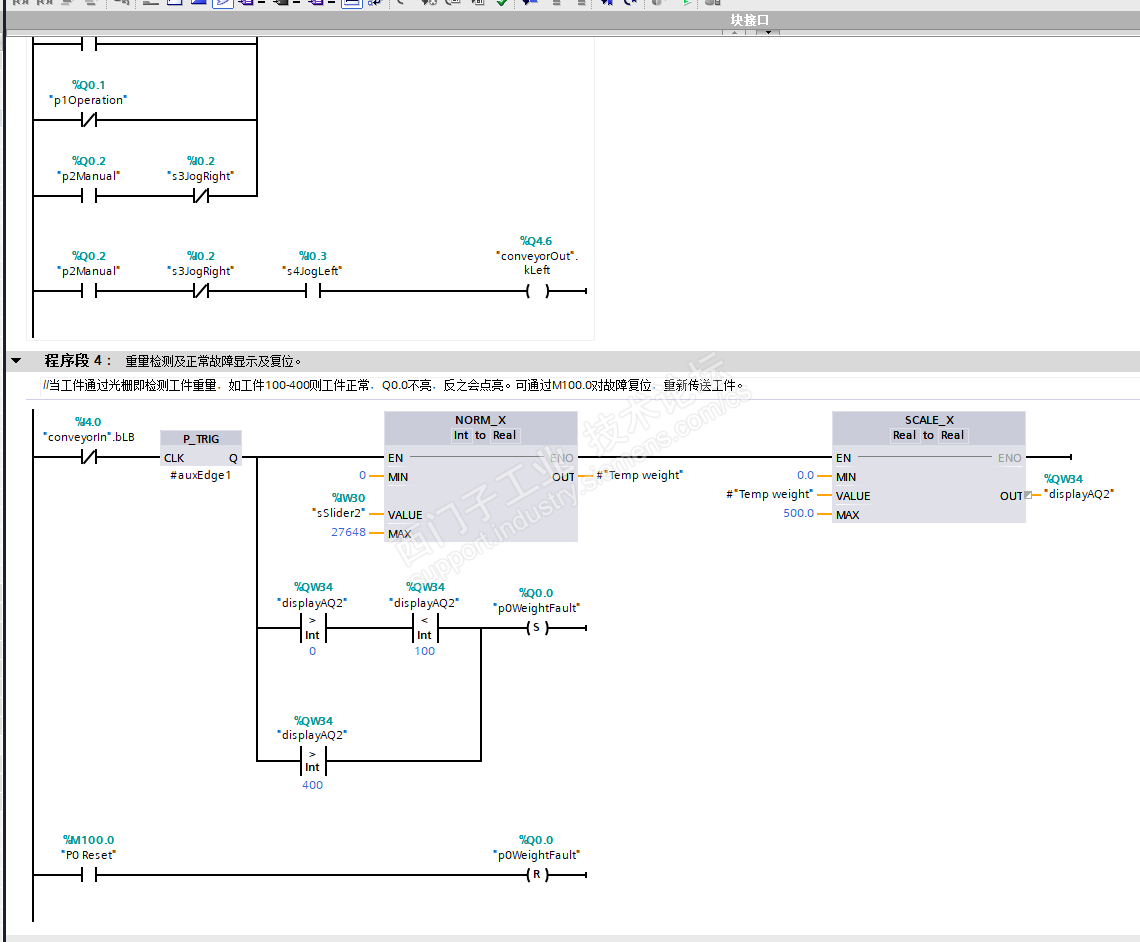Click the SCALE_X VALUE operand #"Temp weight"
Screen dimensions: 1140x942
pyautogui.click(x=770, y=494)
